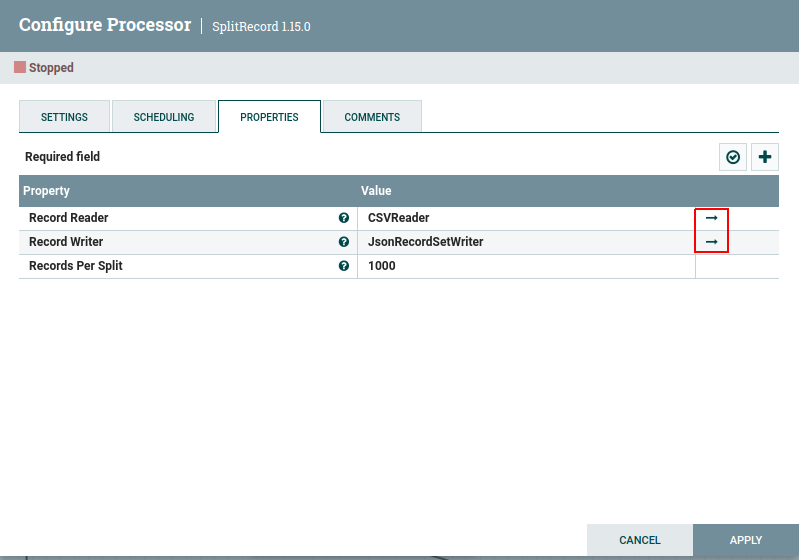The width and height of the screenshot is (799, 560).
Task: Select the Properties tab
Action: pos(269,117)
